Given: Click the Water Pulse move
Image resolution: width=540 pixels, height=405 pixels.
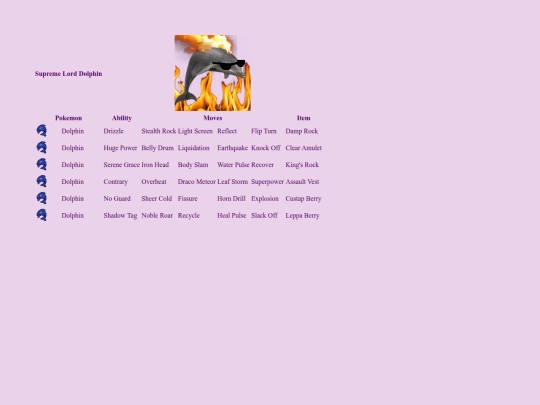Looking at the screenshot, I should pyautogui.click(x=233, y=165).
